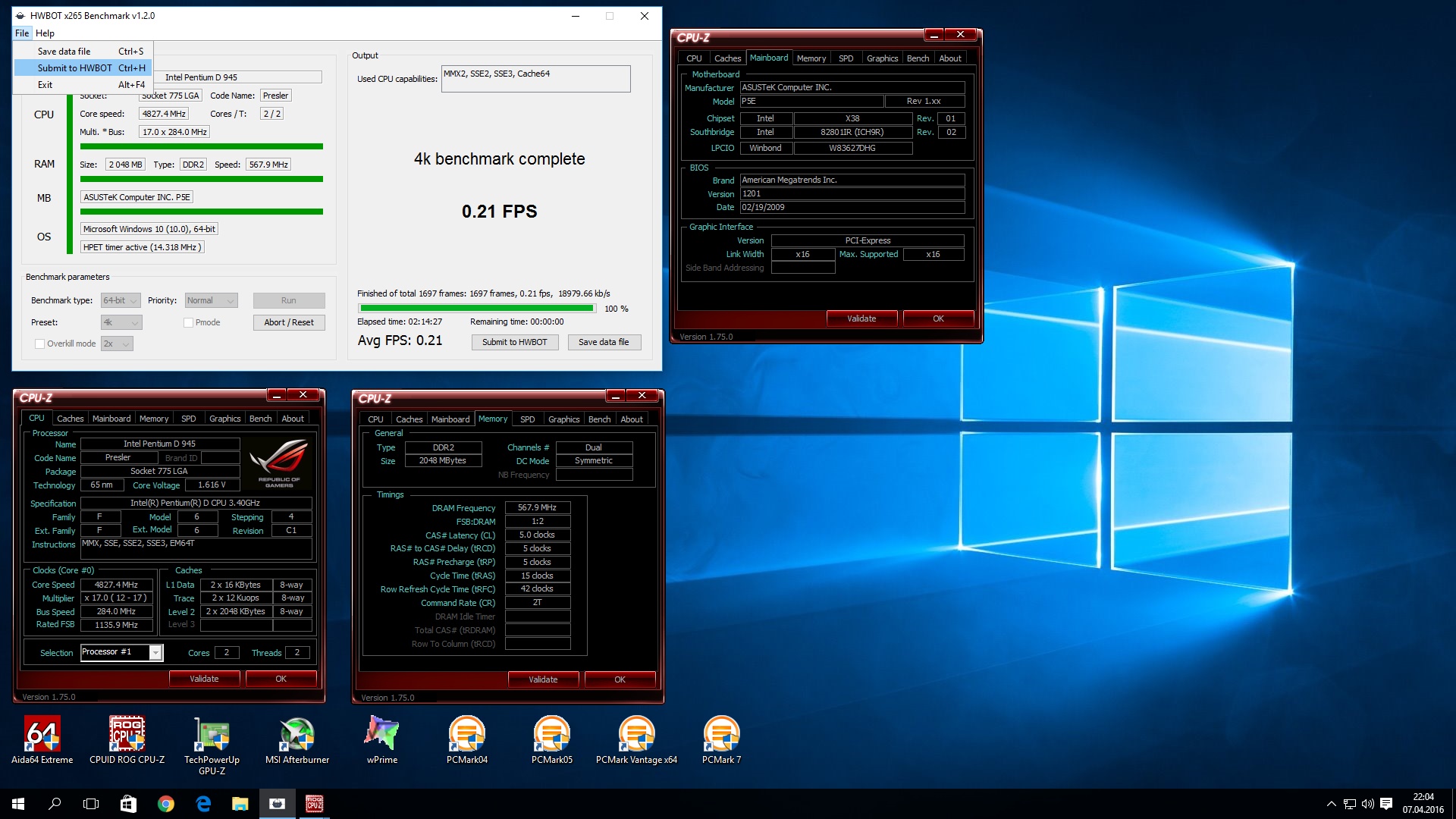This screenshot has height=819, width=1456.
Task: Launch PCMark Vantage x64 icon
Action: [637, 739]
